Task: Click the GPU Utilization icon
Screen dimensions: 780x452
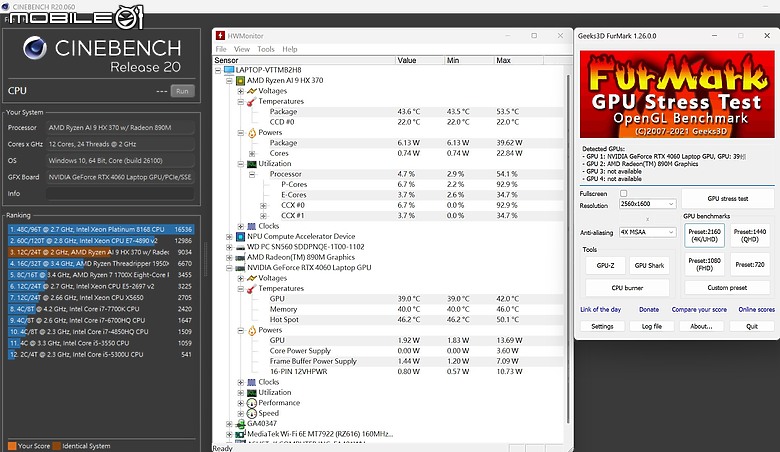Action: [x=252, y=393]
